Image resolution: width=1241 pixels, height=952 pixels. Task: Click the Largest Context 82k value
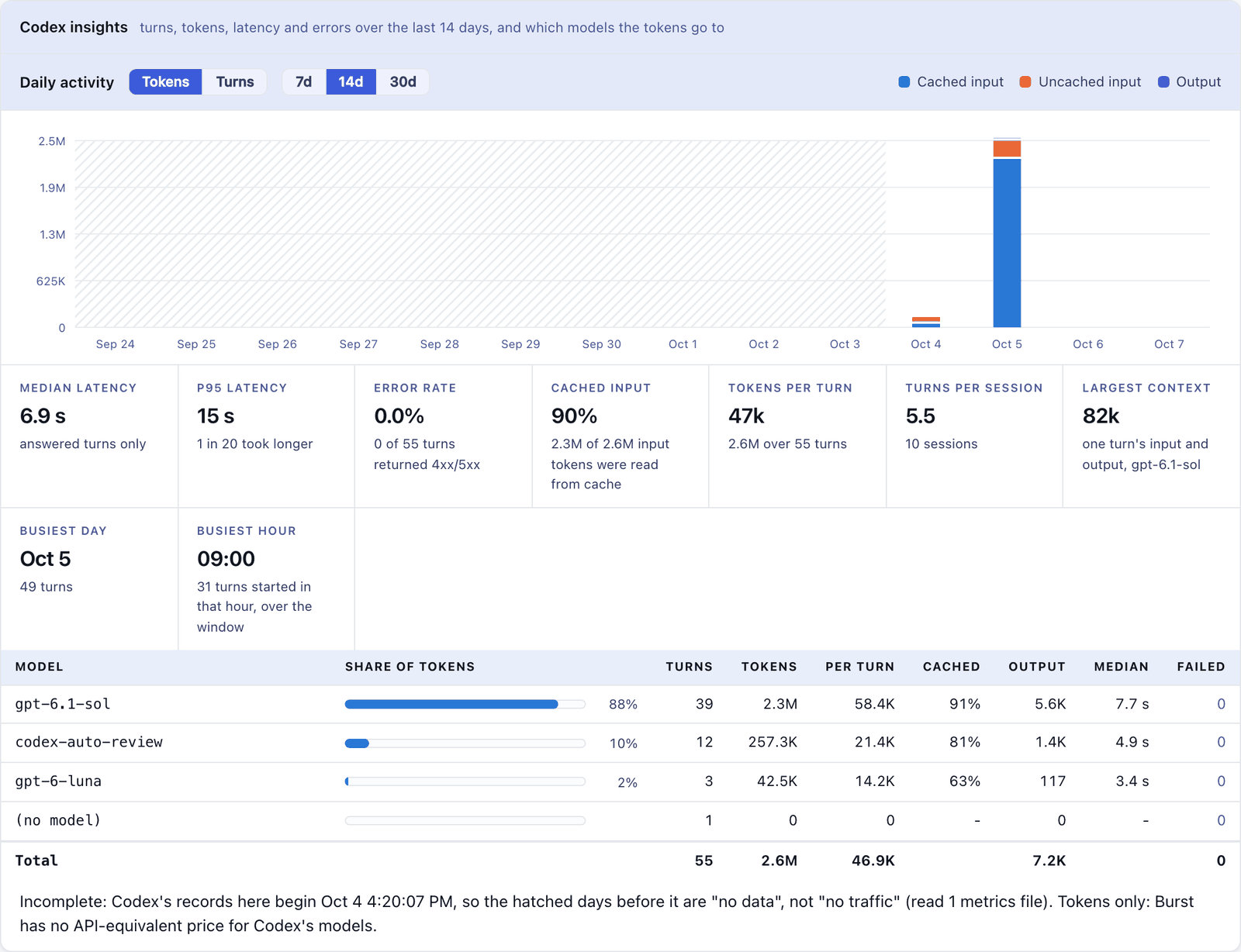(1101, 416)
